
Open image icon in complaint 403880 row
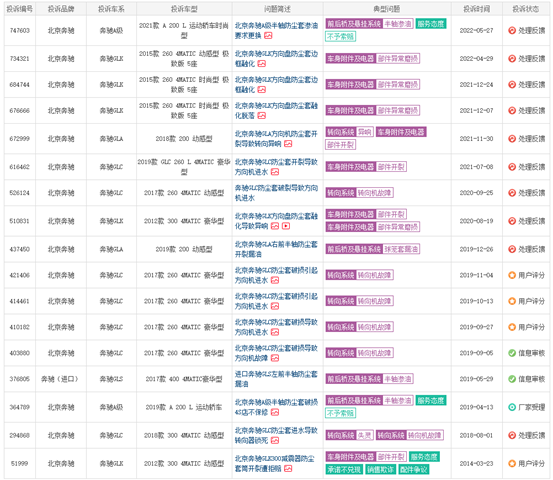pos(275,358)
